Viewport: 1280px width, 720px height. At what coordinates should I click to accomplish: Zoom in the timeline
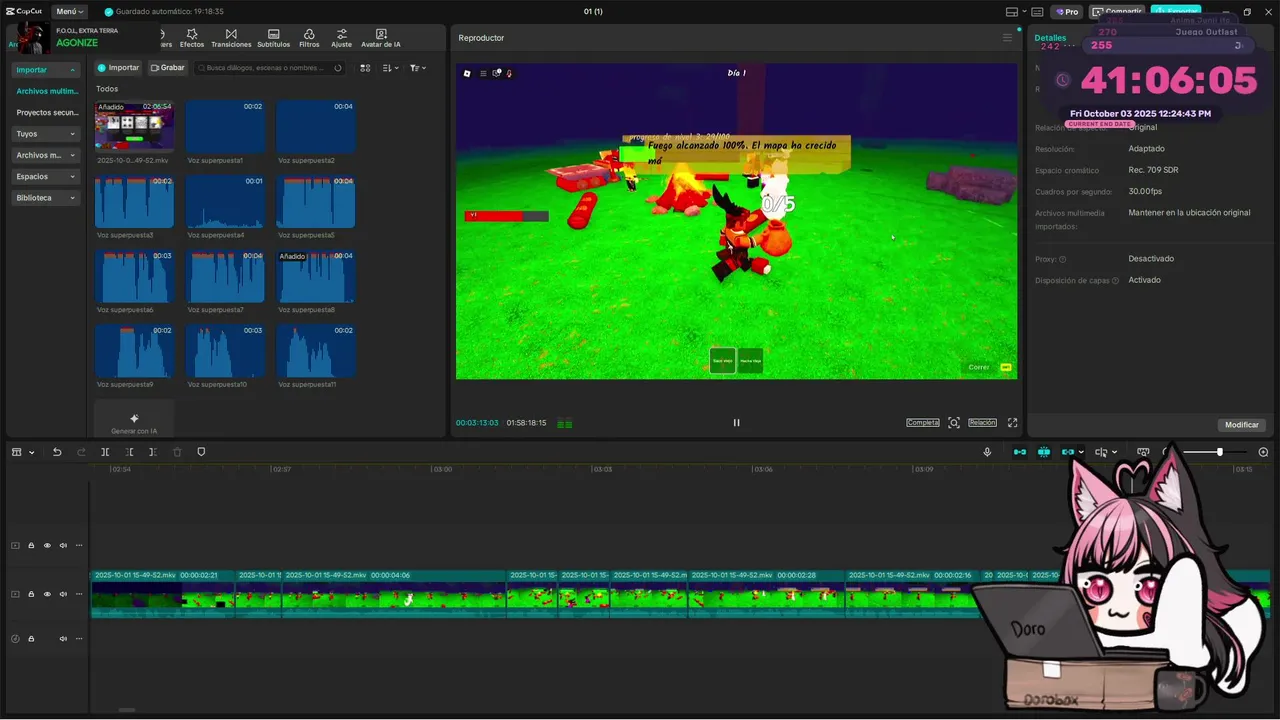click(x=1263, y=452)
